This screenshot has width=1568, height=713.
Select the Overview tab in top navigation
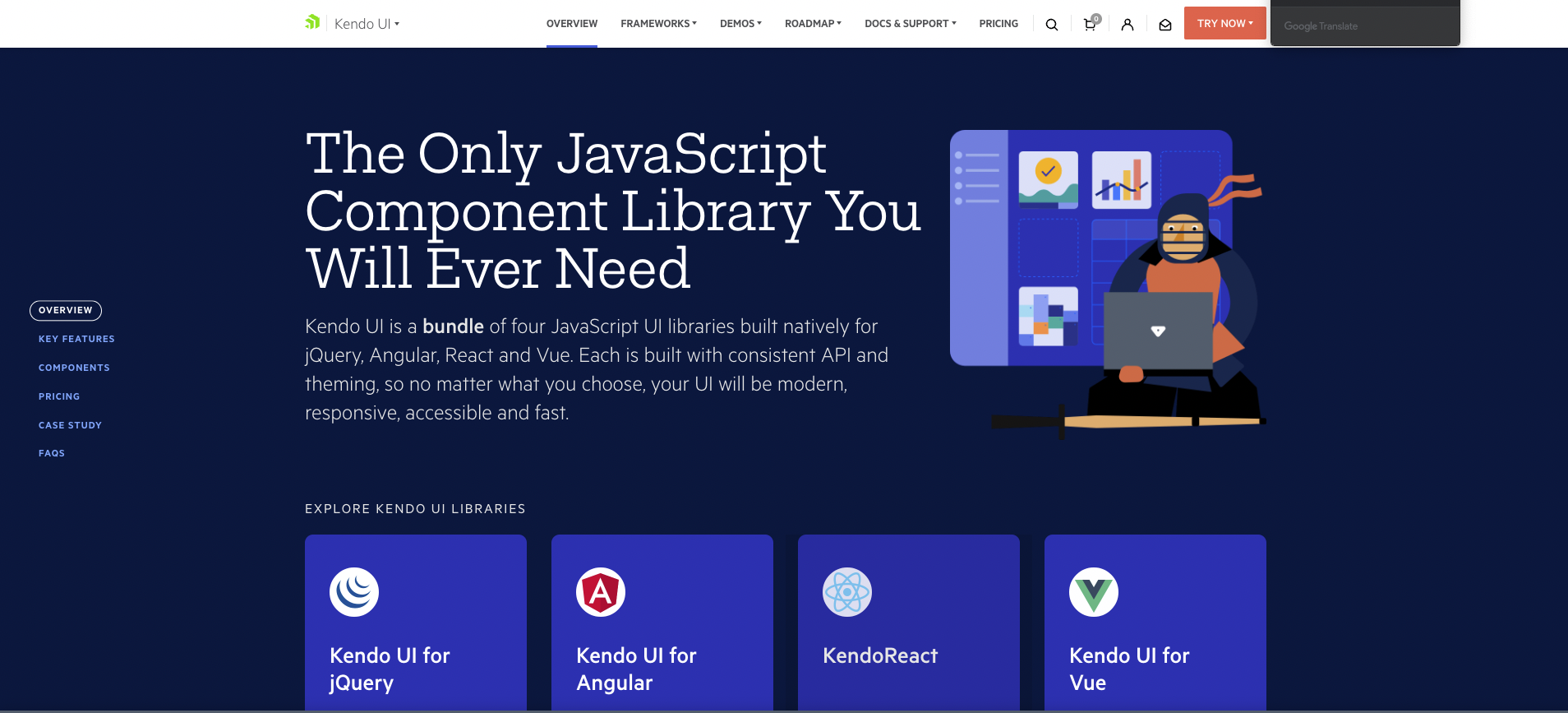click(572, 24)
